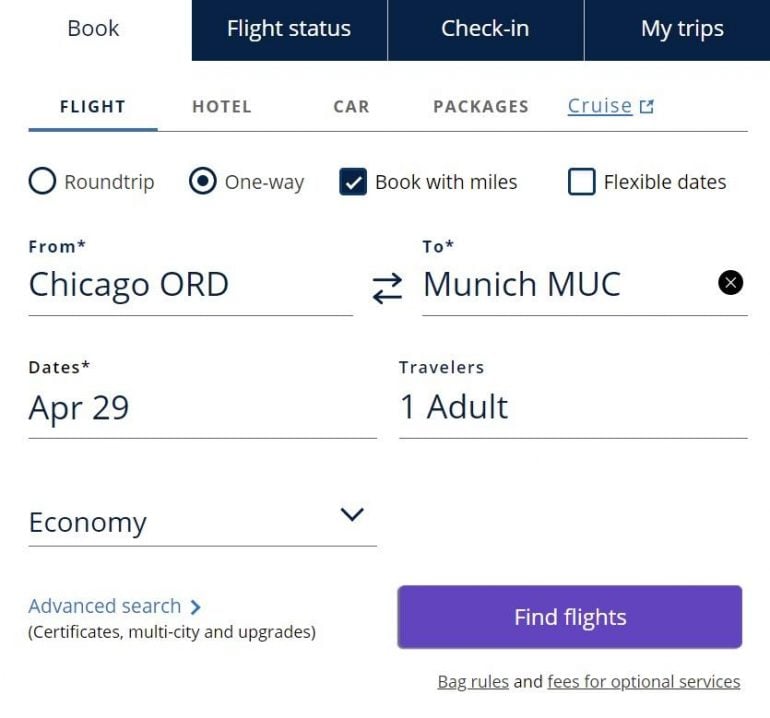Open the Bag rules link
Screen dimensions: 770x718
pos(473,682)
